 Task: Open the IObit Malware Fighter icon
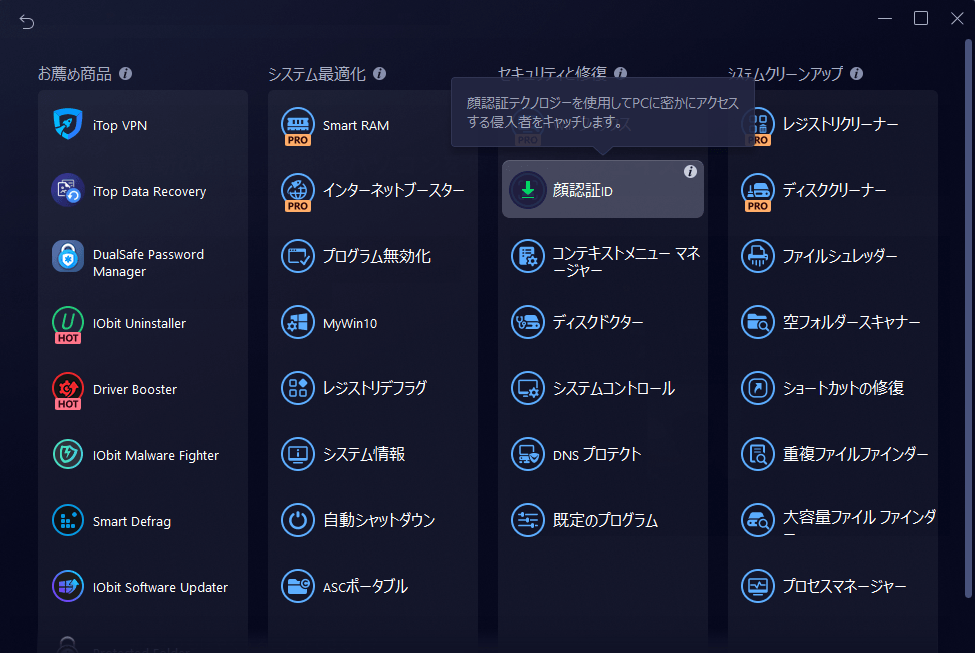(x=68, y=454)
